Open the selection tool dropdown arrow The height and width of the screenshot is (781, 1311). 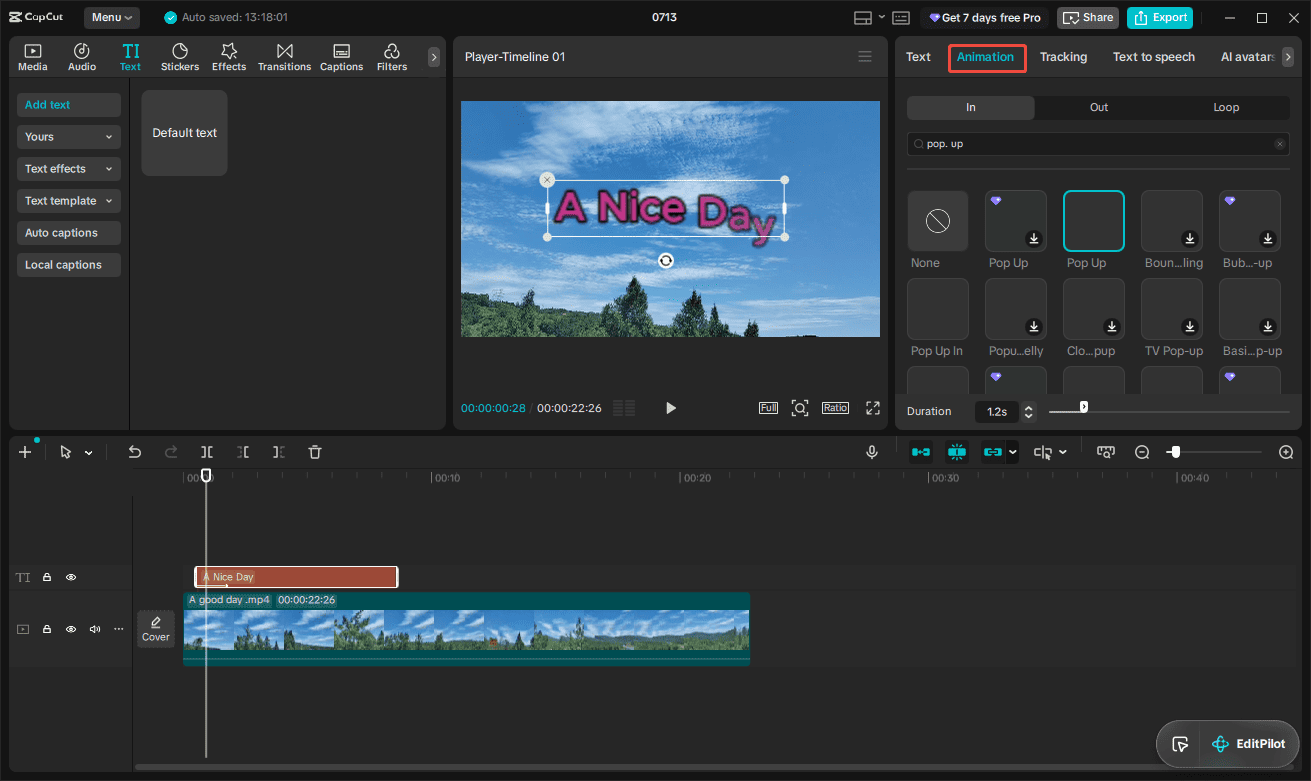(89, 453)
